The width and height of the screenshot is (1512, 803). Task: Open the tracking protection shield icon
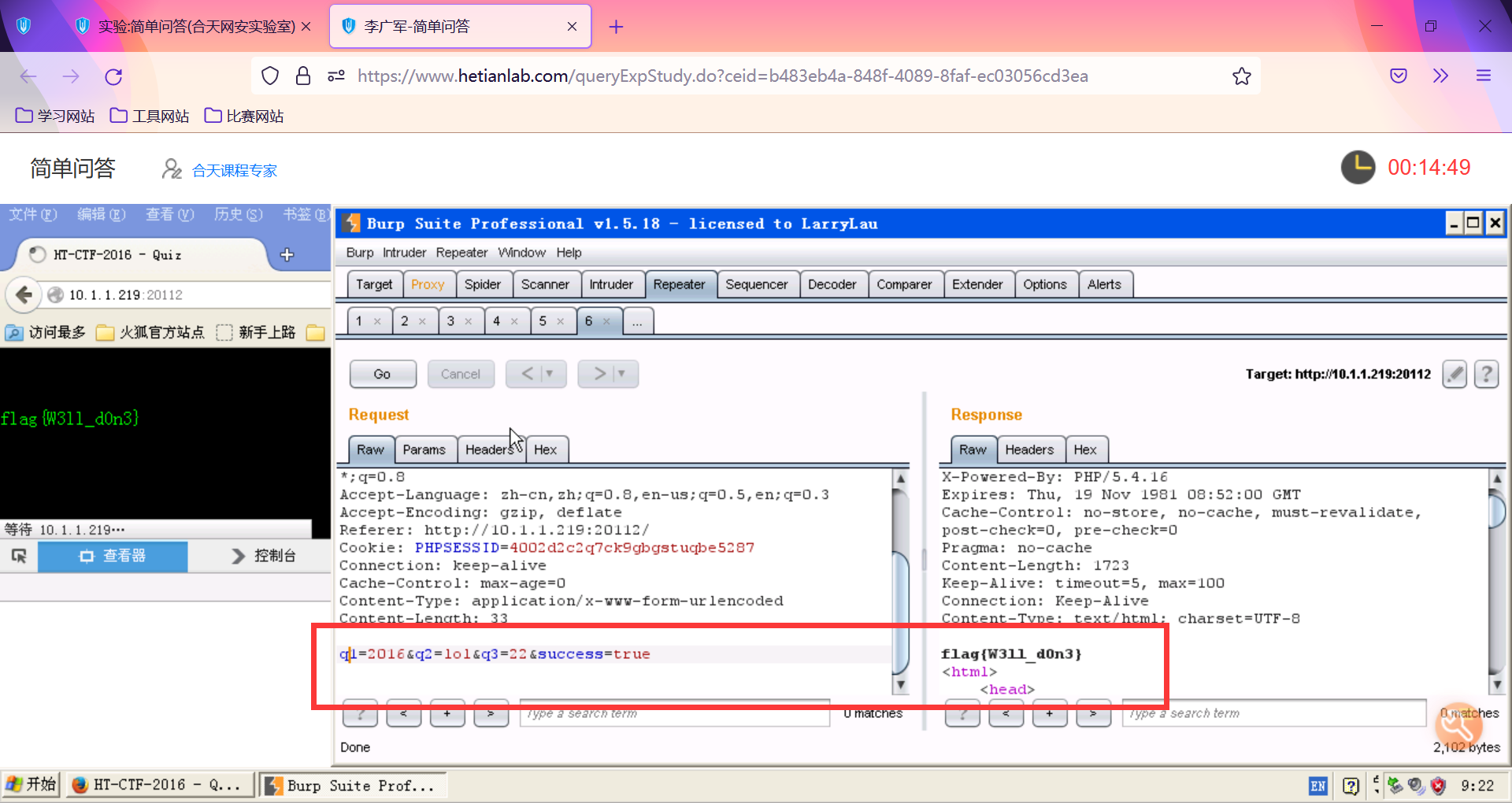[270, 76]
